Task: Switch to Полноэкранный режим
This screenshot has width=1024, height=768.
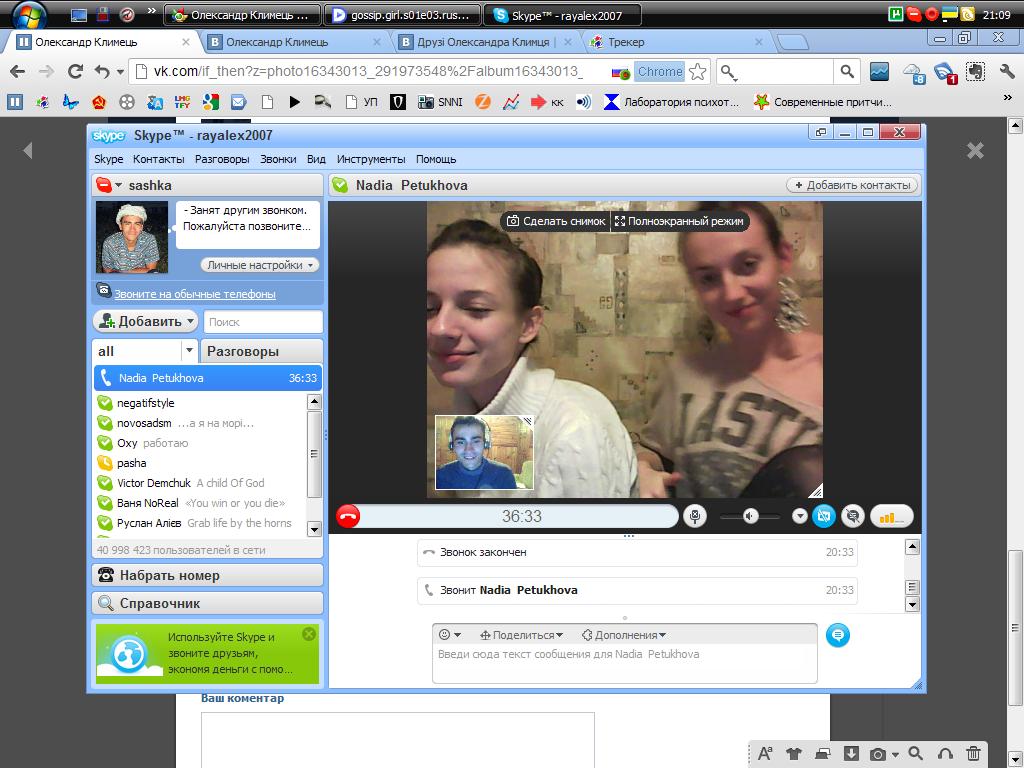Action: pos(679,221)
